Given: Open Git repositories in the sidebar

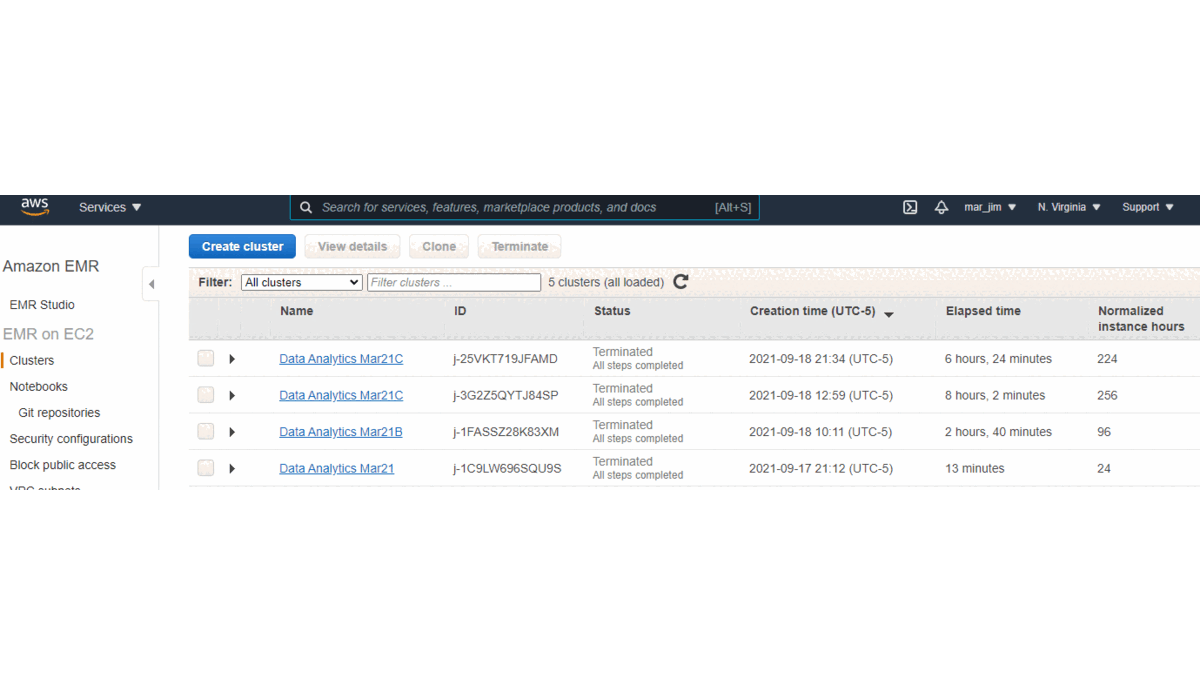Looking at the screenshot, I should pyautogui.click(x=59, y=413).
